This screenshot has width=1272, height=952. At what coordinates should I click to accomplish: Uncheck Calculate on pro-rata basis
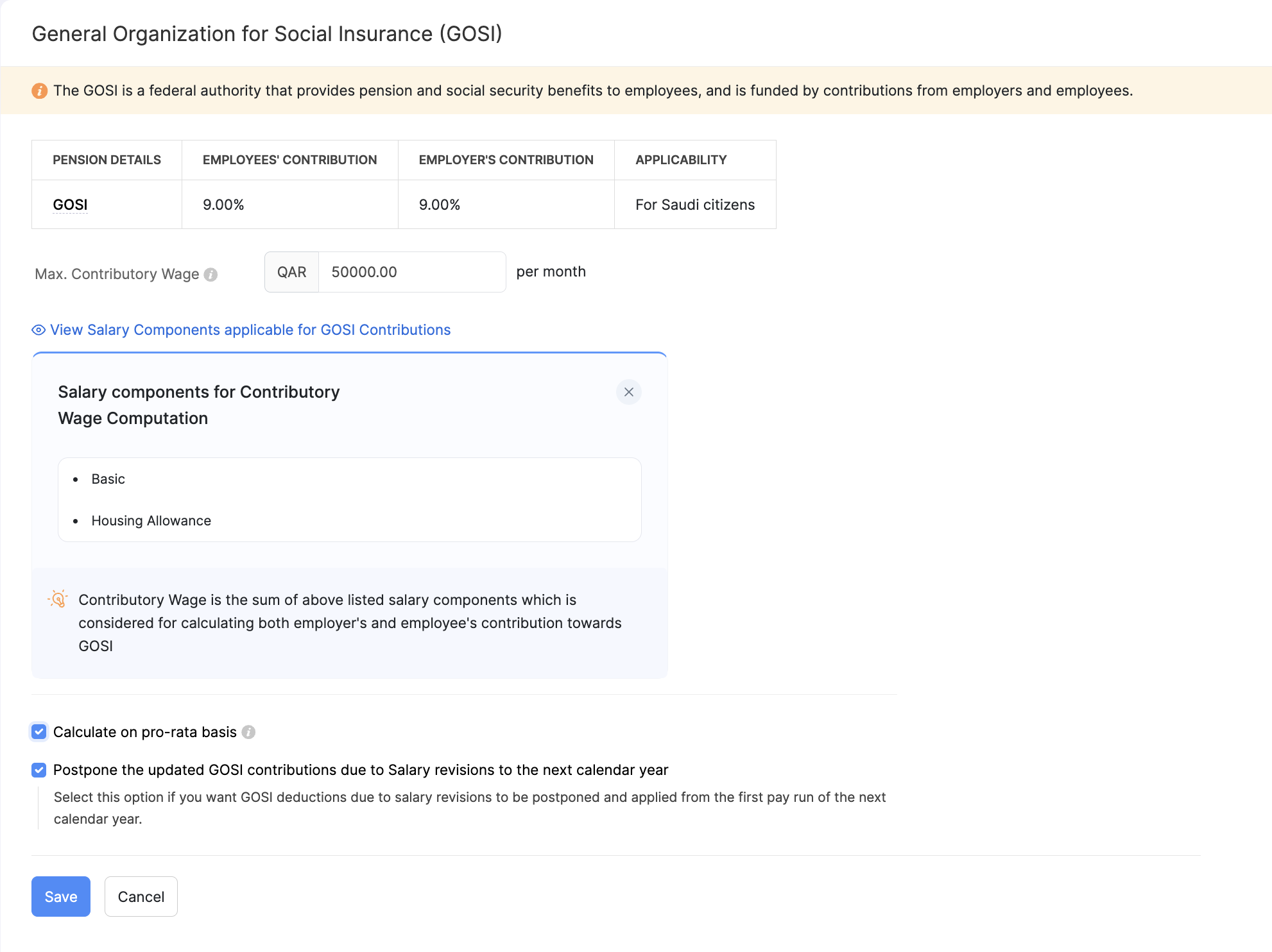[x=39, y=732]
